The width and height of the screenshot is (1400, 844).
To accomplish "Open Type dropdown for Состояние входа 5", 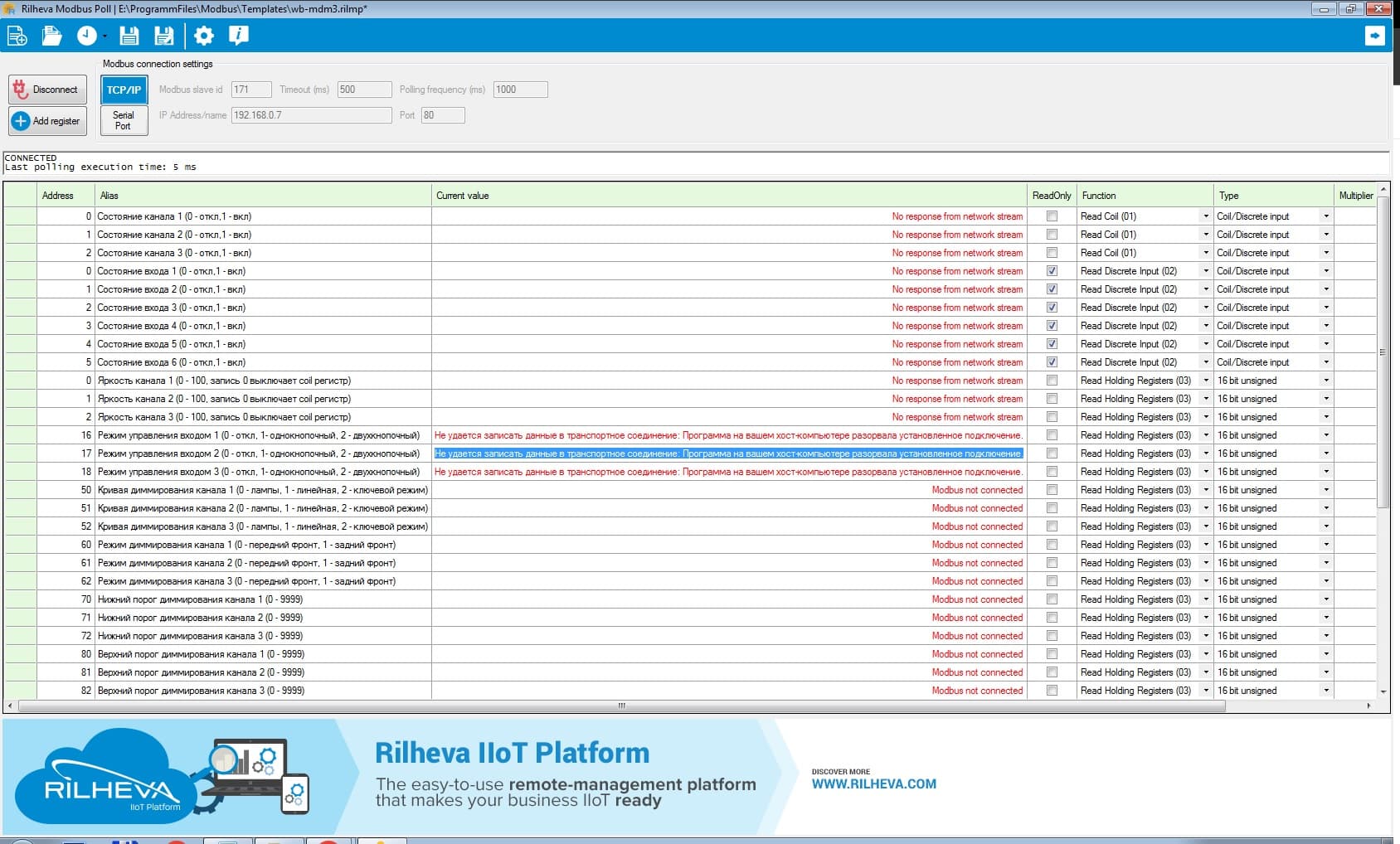I will [x=1326, y=344].
